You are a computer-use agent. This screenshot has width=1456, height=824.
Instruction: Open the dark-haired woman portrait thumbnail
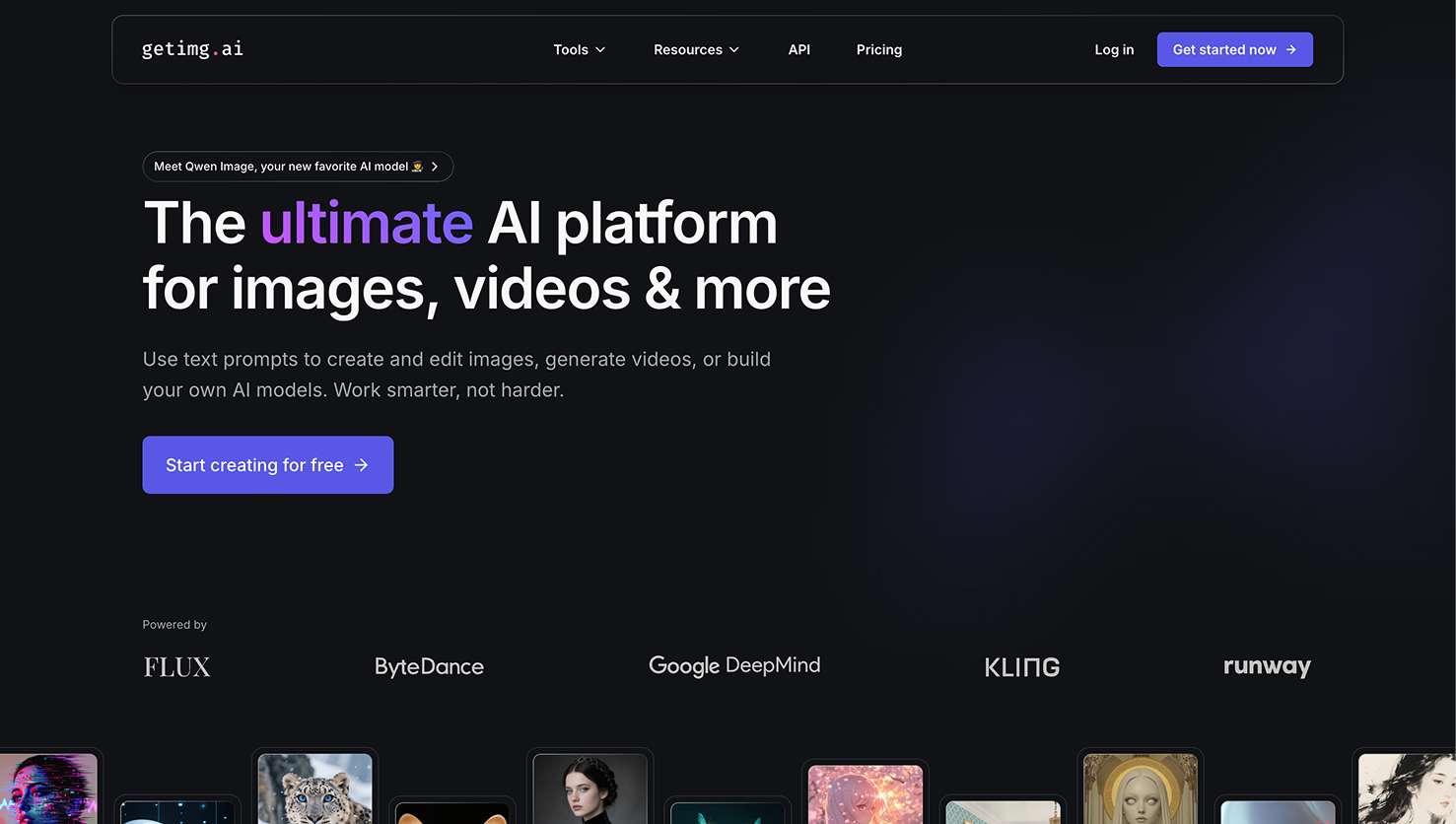[590, 789]
